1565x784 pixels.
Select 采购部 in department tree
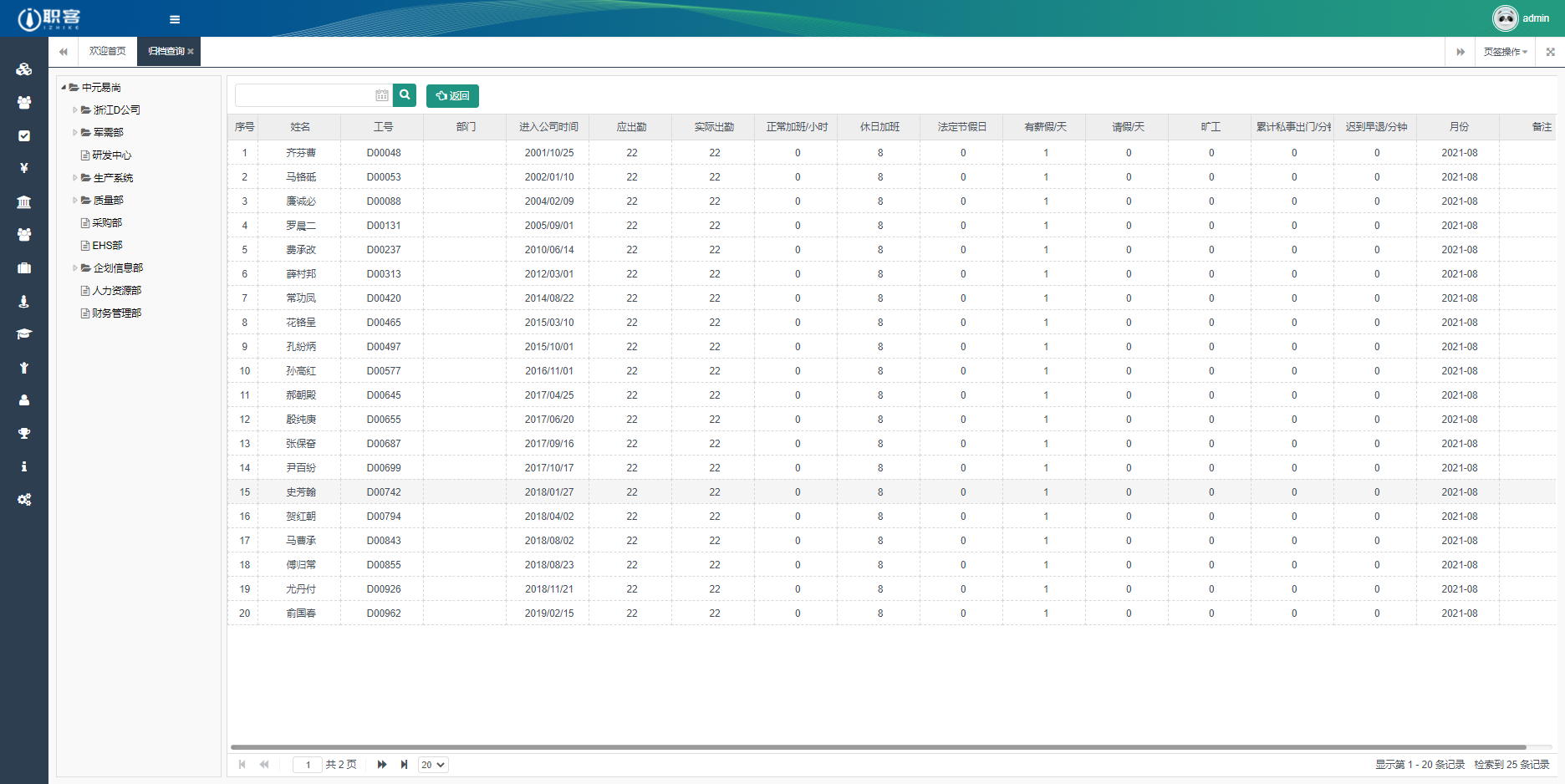click(x=107, y=222)
